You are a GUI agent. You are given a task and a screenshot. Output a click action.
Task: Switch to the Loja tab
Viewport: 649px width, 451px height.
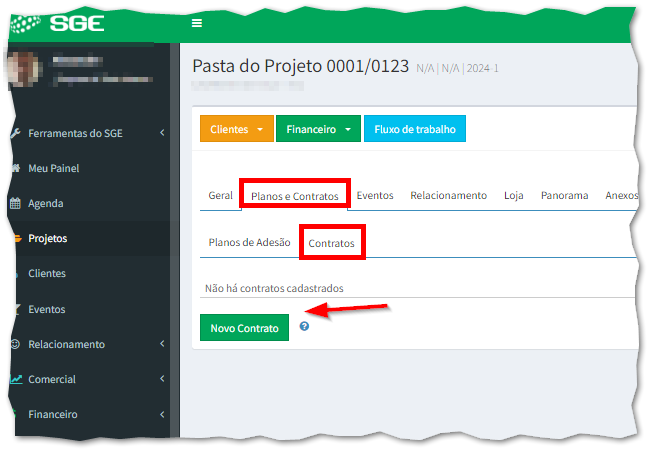514,195
